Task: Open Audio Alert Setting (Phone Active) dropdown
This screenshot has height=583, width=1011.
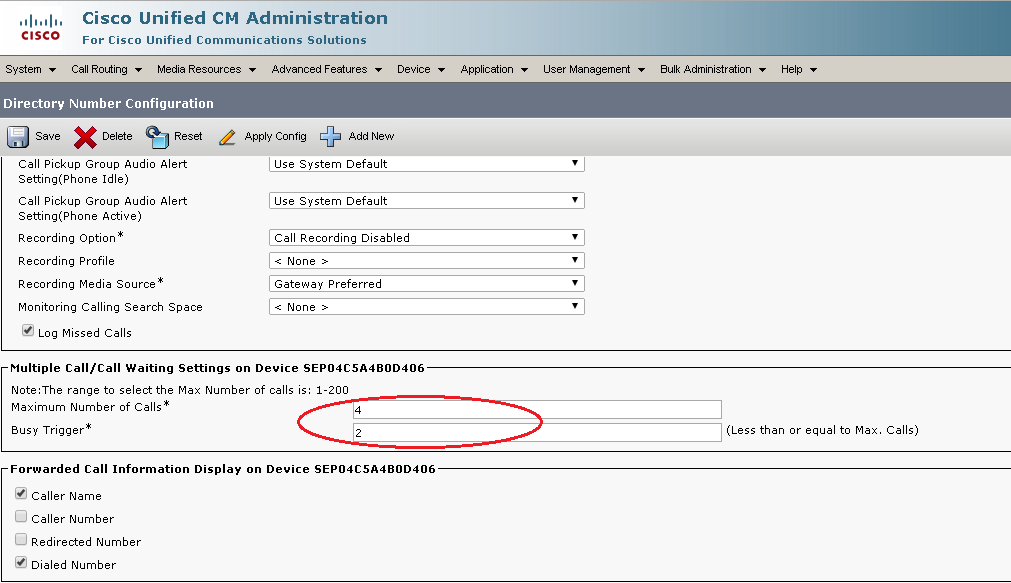Action: pyautogui.click(x=427, y=201)
